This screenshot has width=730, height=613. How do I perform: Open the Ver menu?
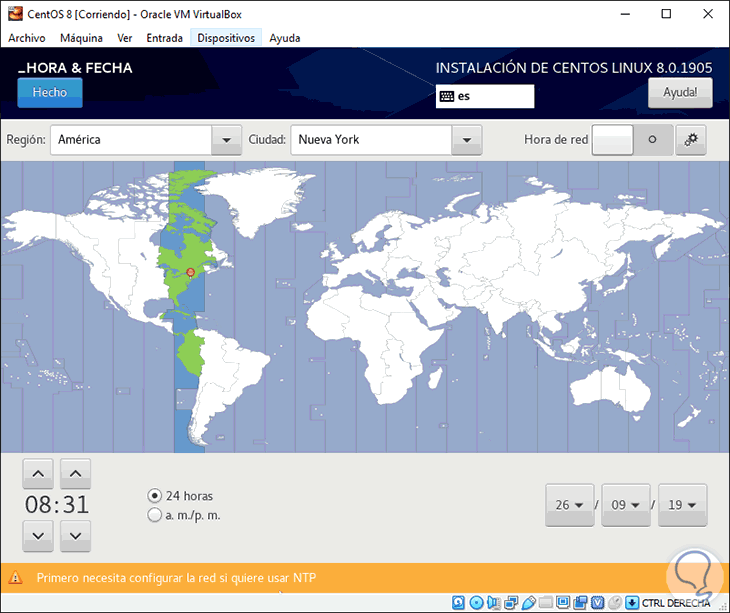click(125, 38)
